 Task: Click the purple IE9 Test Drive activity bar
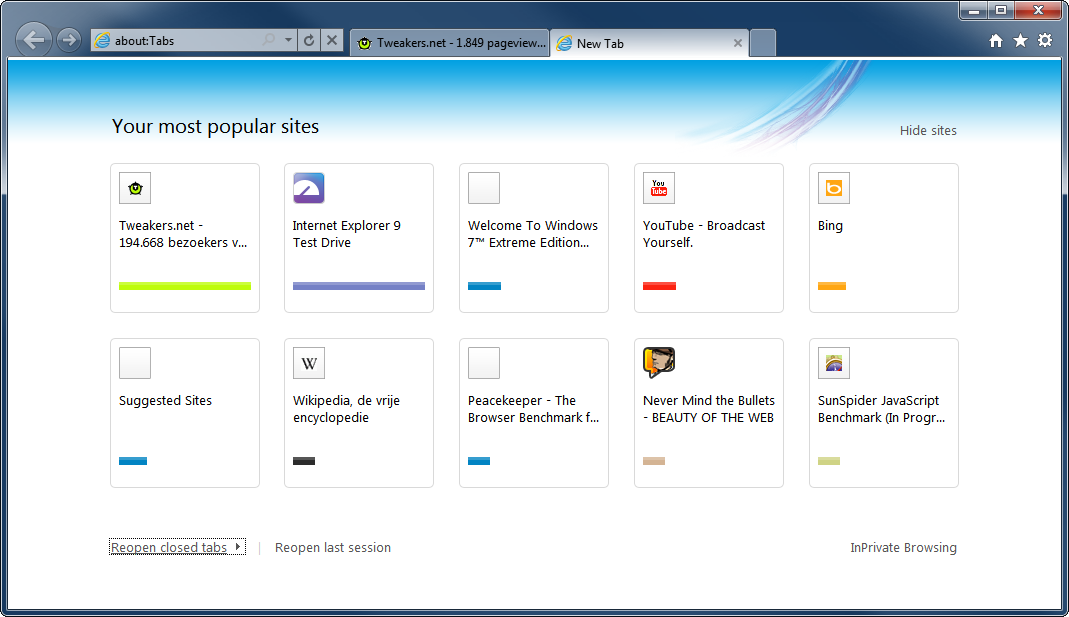click(359, 286)
